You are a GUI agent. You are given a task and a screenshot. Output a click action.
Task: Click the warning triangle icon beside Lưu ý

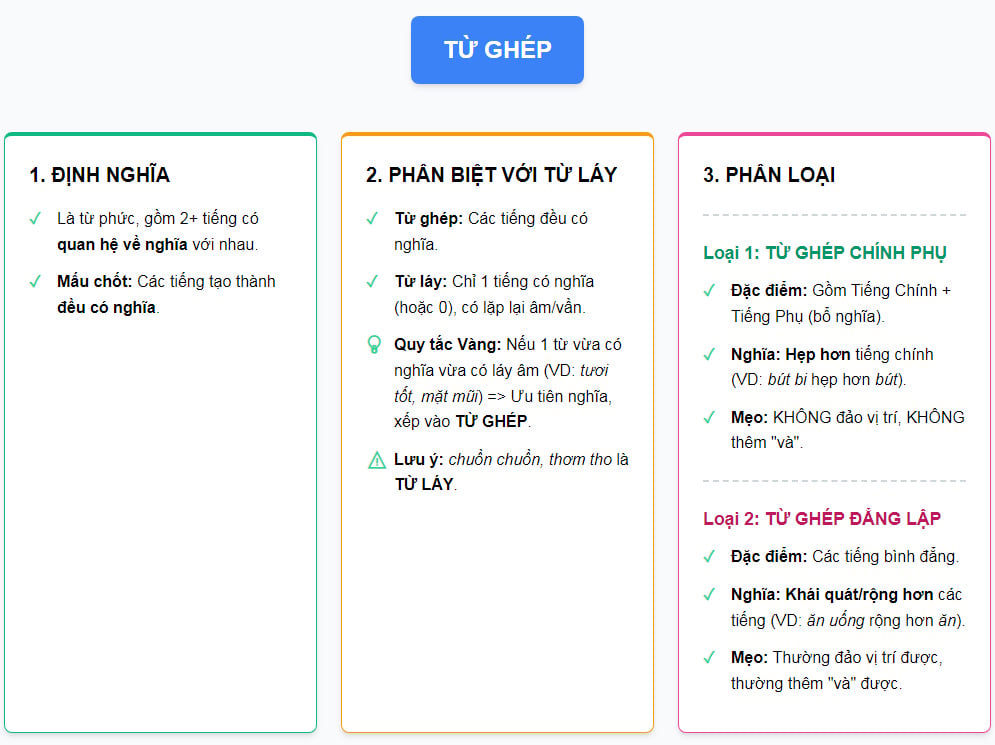click(376, 459)
